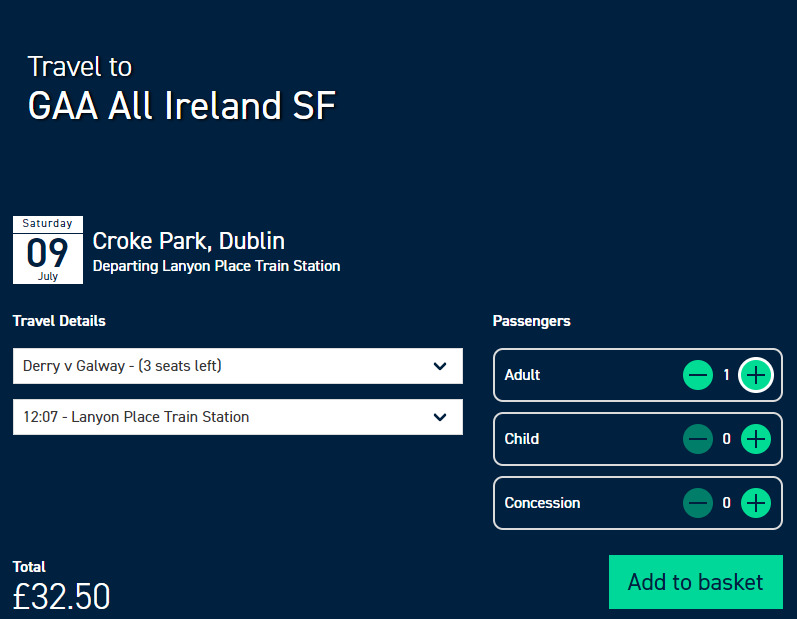Click the GAA All Ireland SF title

coord(181,106)
